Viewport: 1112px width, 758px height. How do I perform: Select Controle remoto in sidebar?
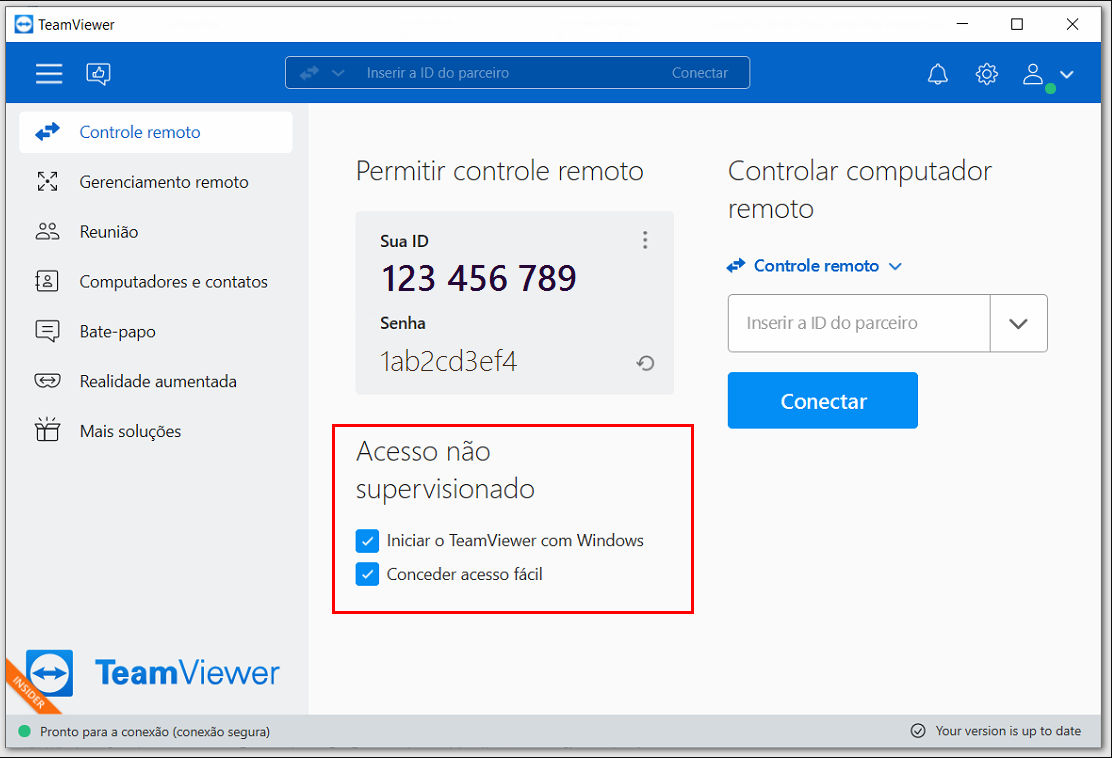156,132
